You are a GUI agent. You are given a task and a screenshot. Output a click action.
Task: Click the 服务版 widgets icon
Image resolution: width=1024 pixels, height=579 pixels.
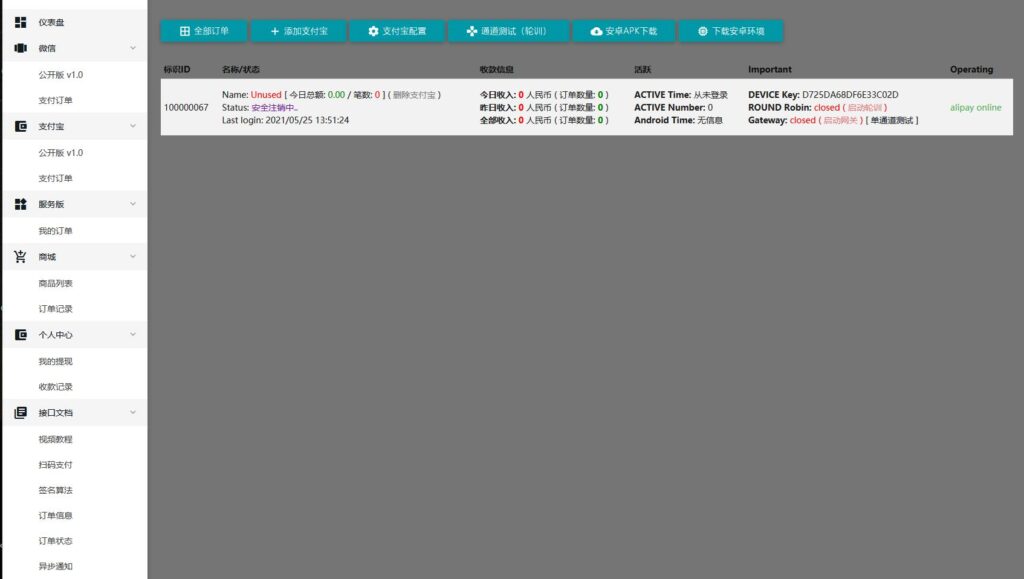pos(20,204)
